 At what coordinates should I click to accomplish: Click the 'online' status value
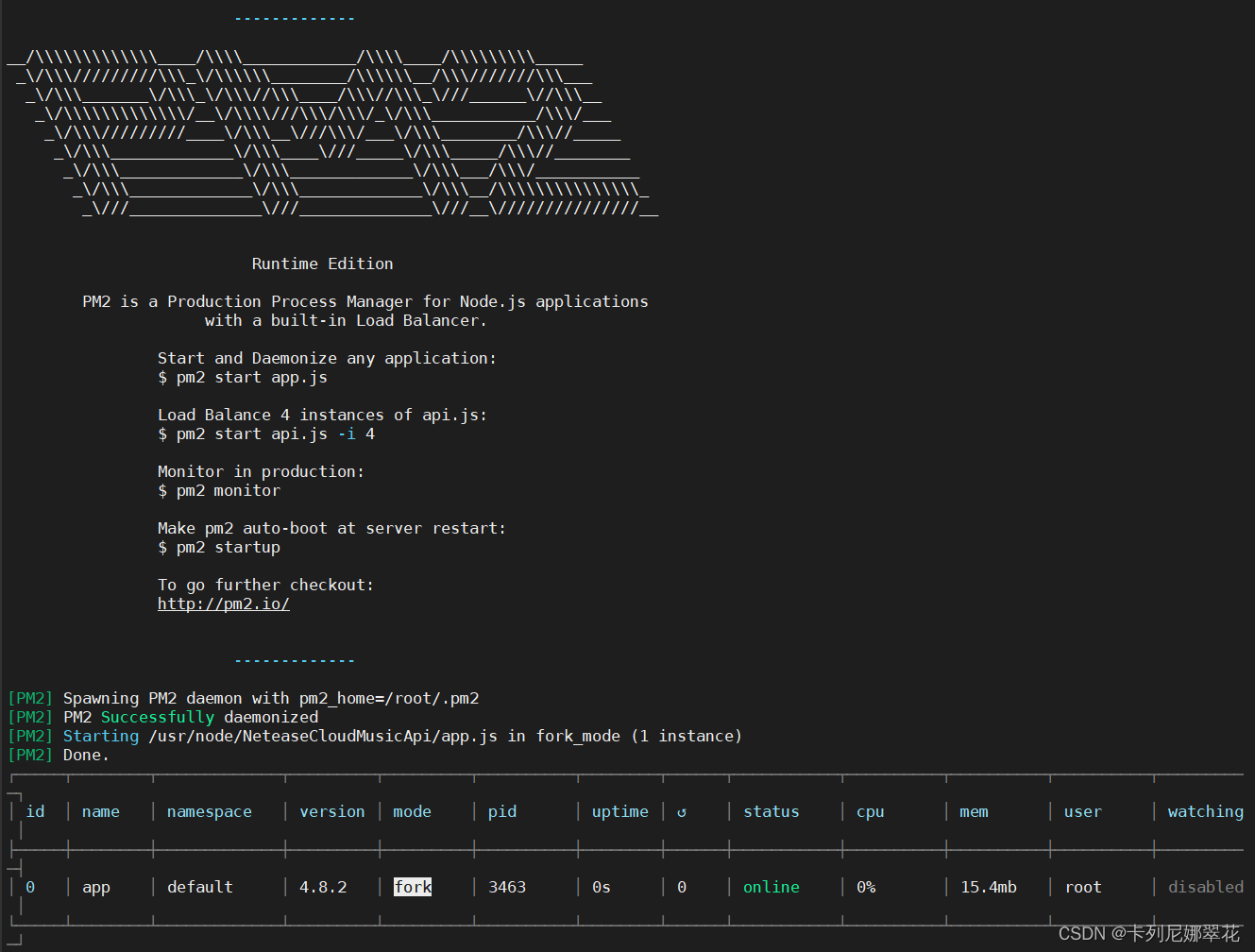772,887
